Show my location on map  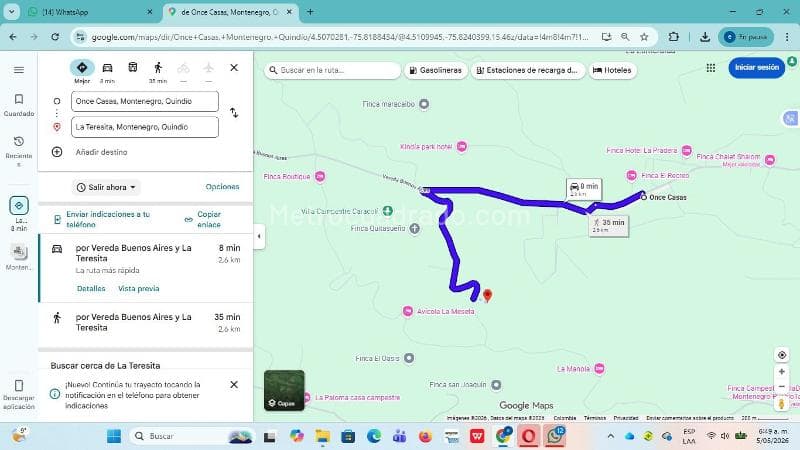[782, 355]
